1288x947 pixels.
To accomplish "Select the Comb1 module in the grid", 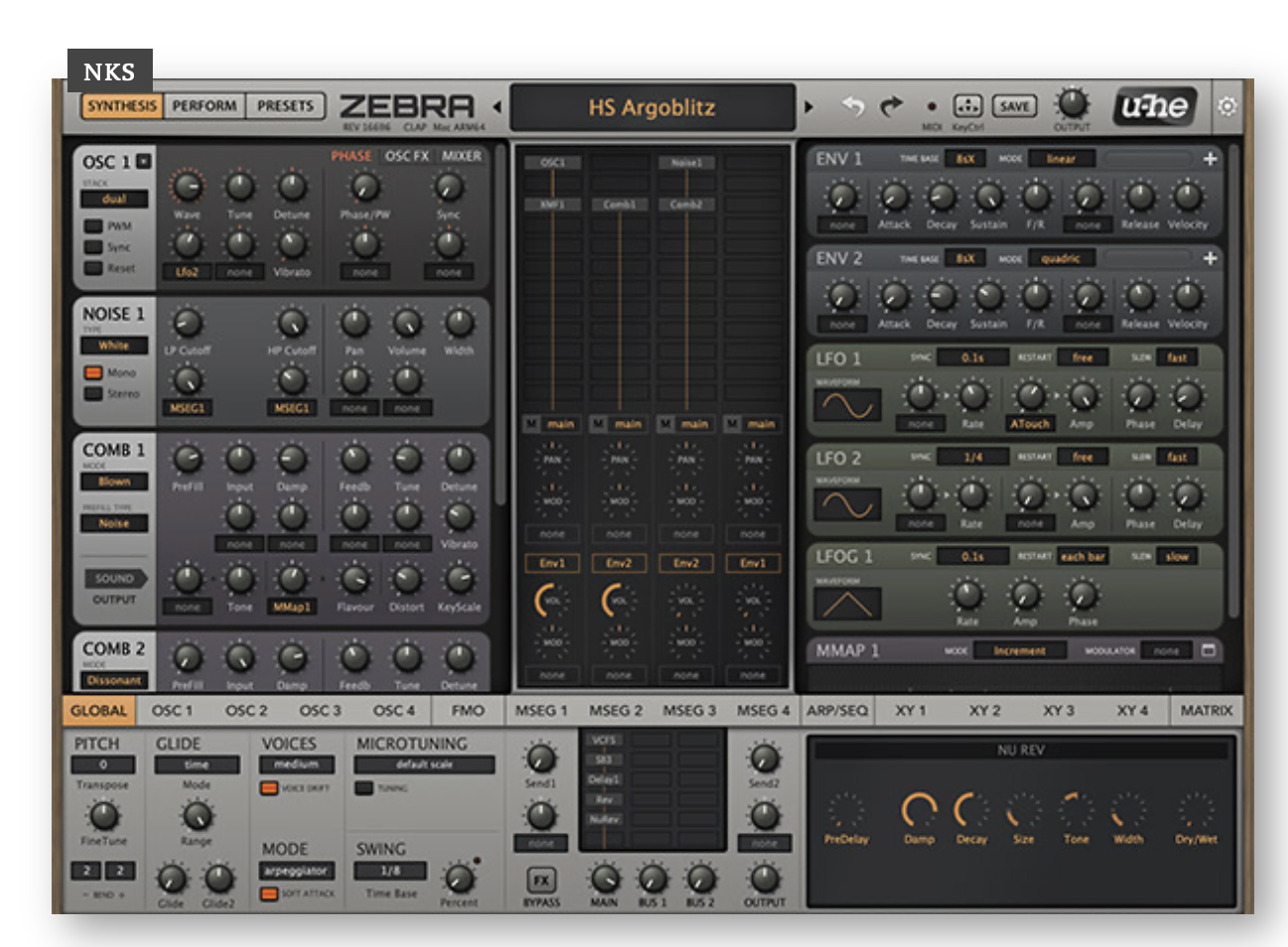I will click(619, 204).
